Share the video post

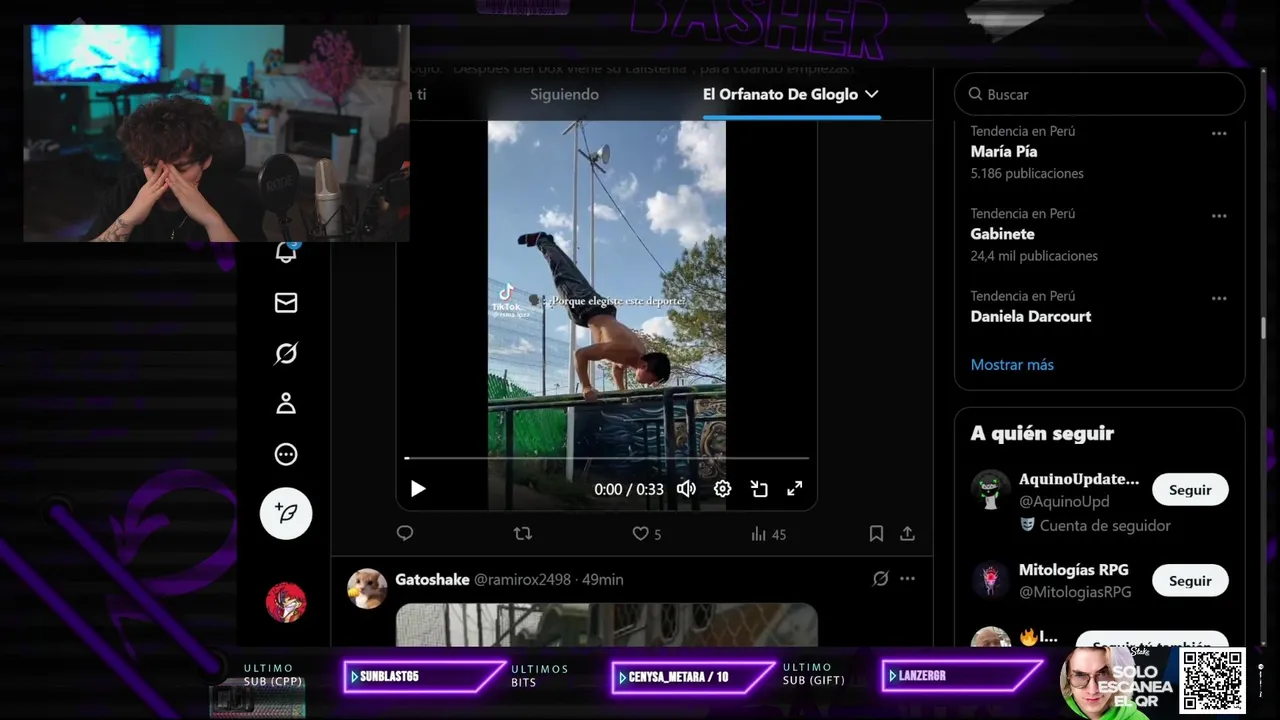(x=907, y=534)
